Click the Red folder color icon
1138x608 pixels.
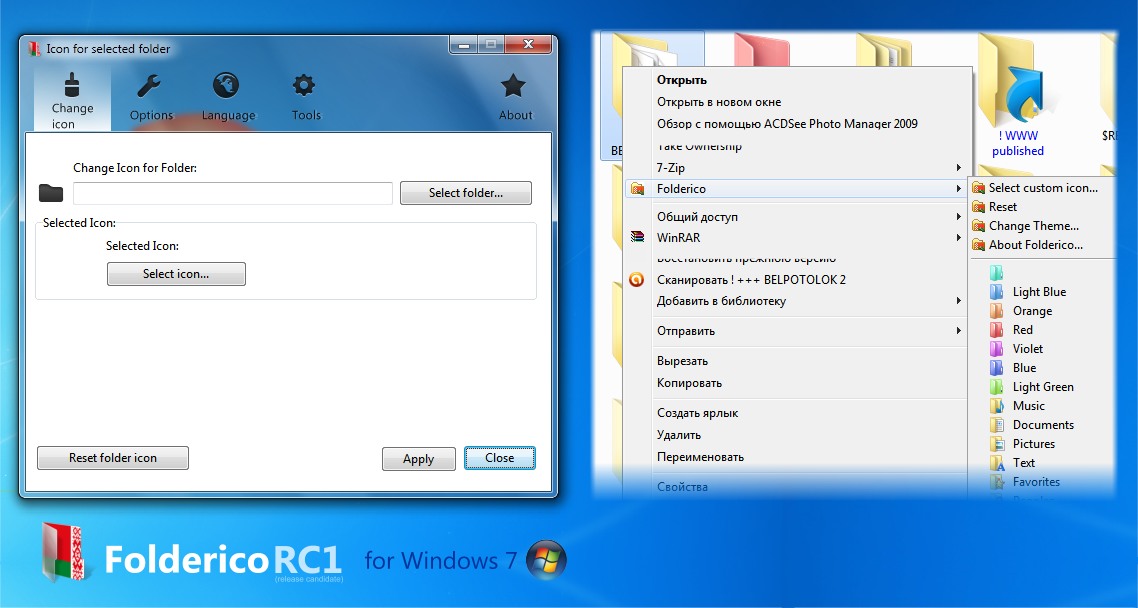(x=996, y=329)
